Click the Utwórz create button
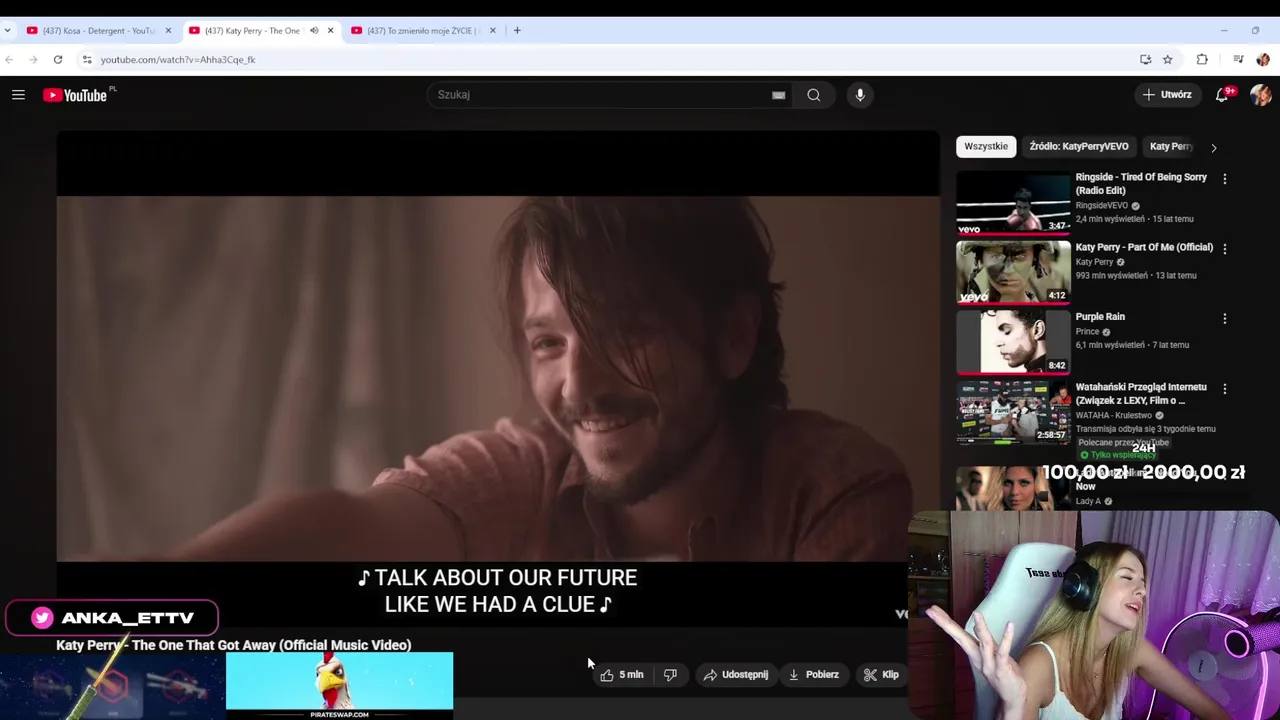This screenshot has height=720, width=1280. pos(1167,95)
